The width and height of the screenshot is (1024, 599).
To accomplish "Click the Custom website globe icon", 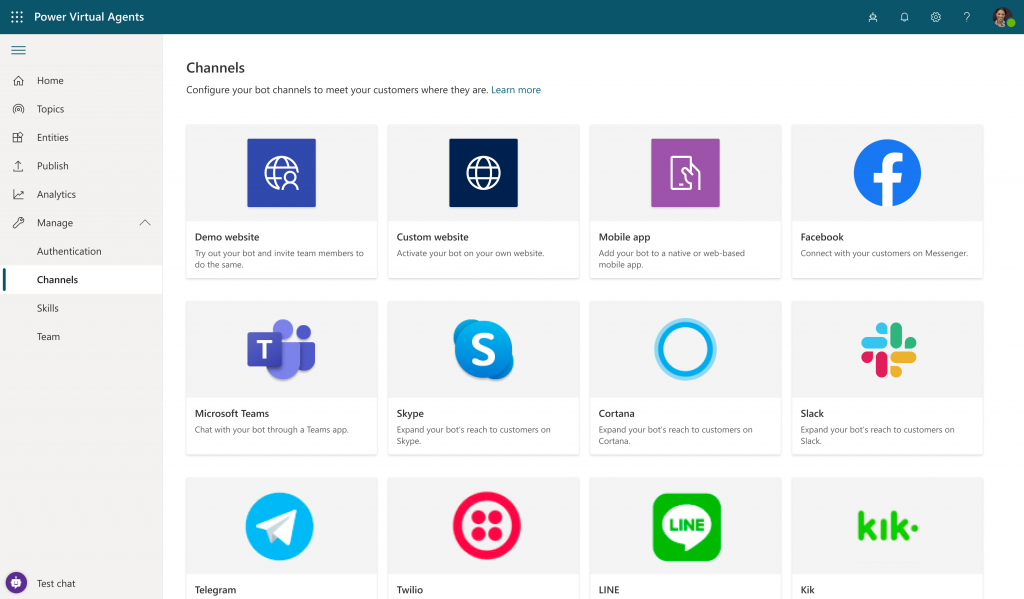I will (x=483, y=173).
